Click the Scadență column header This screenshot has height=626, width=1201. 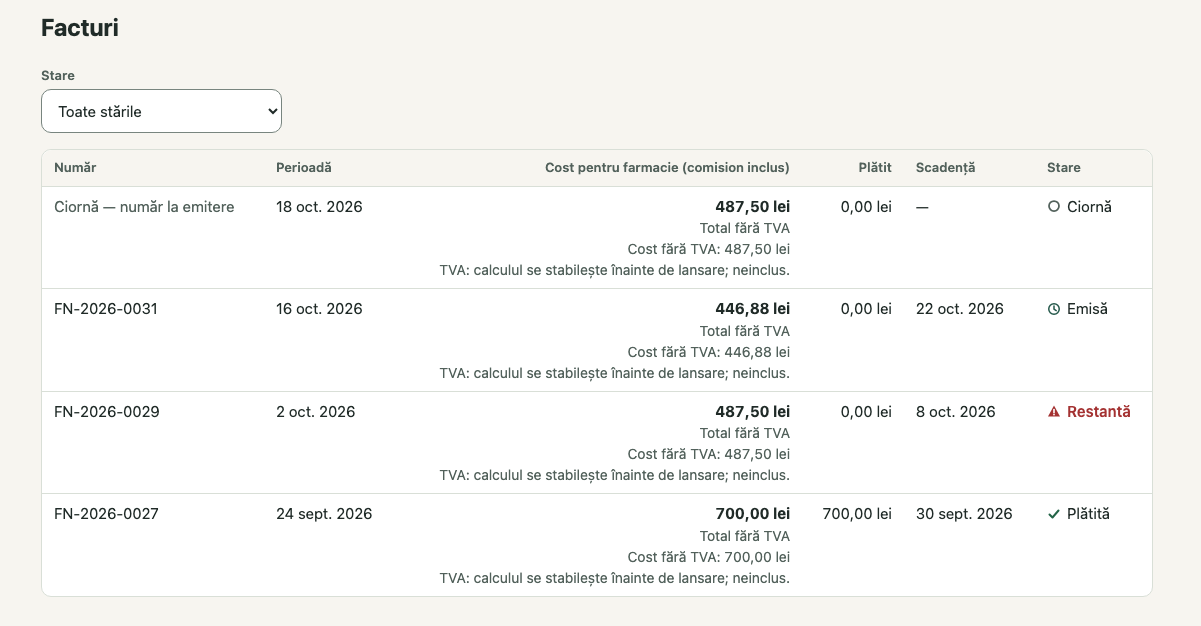pos(945,168)
